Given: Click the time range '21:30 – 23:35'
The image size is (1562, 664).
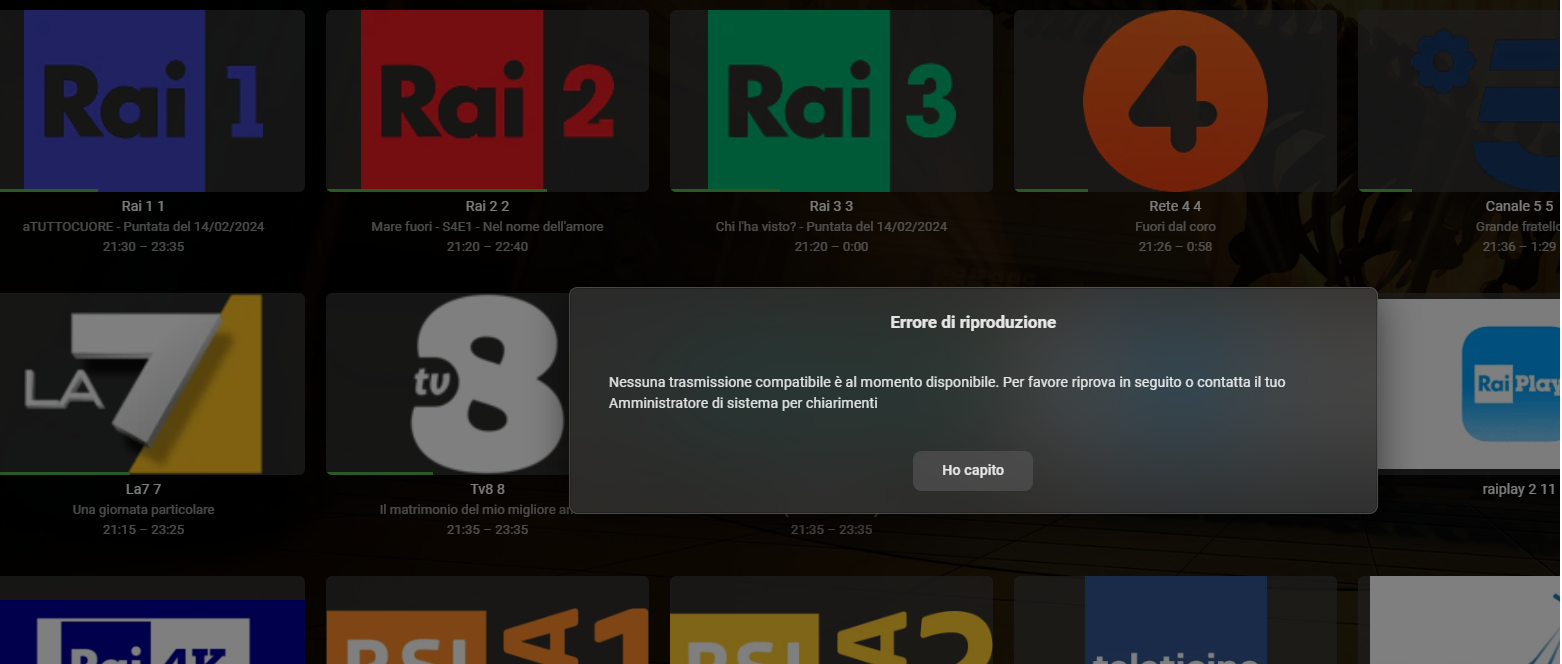Looking at the screenshot, I should [x=143, y=246].
